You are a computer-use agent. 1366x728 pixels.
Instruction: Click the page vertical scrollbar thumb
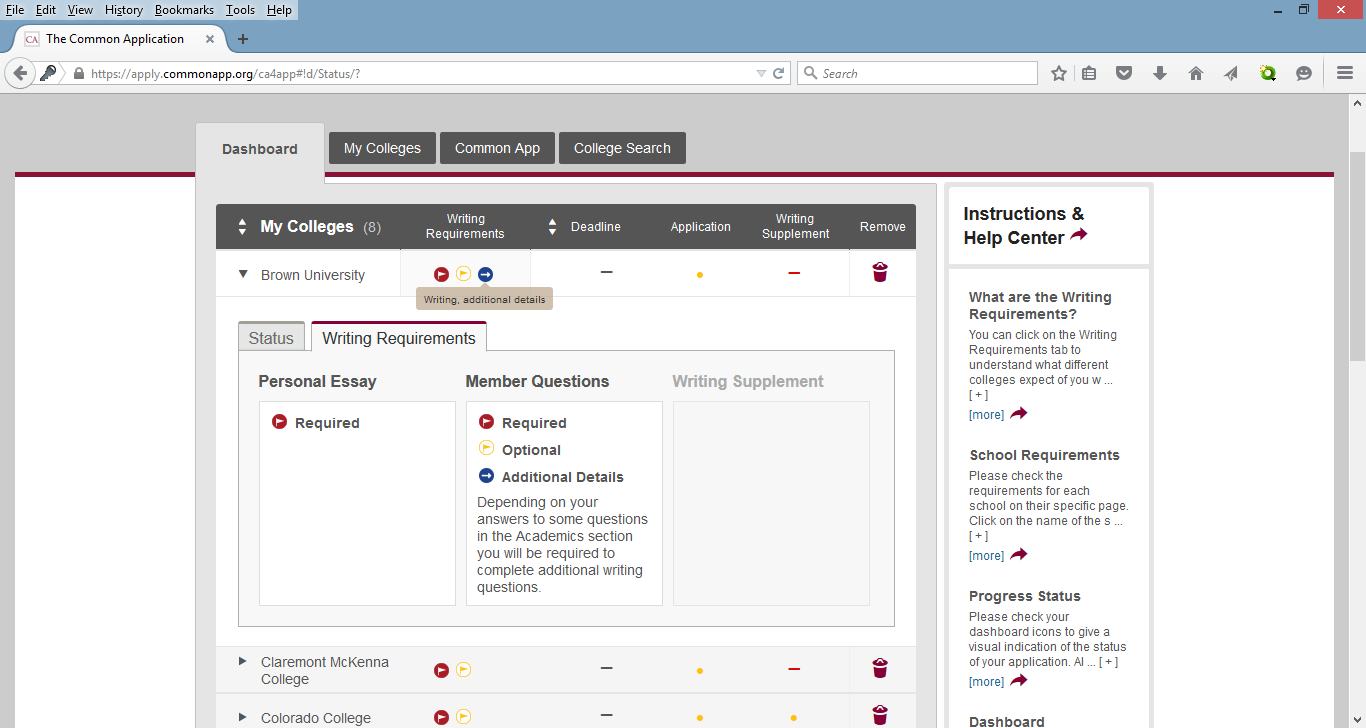click(1357, 256)
